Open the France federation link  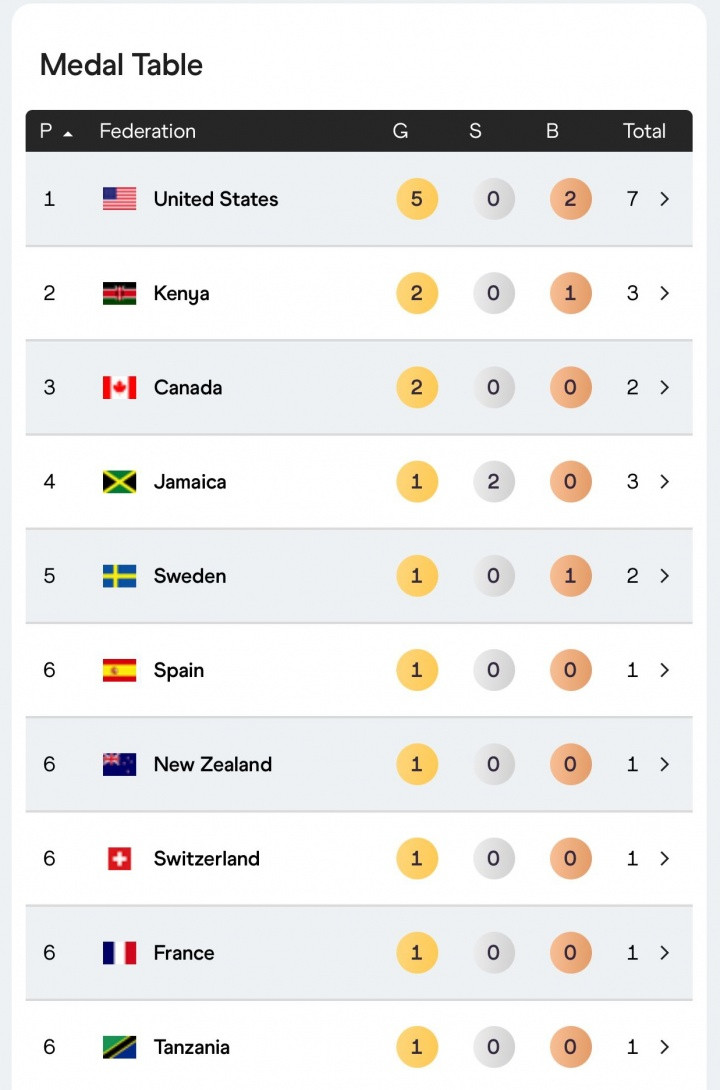[184, 953]
